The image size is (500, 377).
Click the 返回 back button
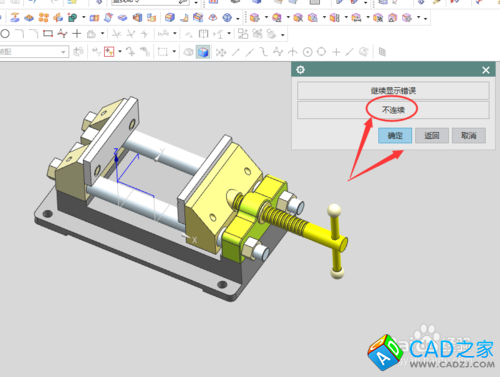pyautogui.click(x=432, y=136)
